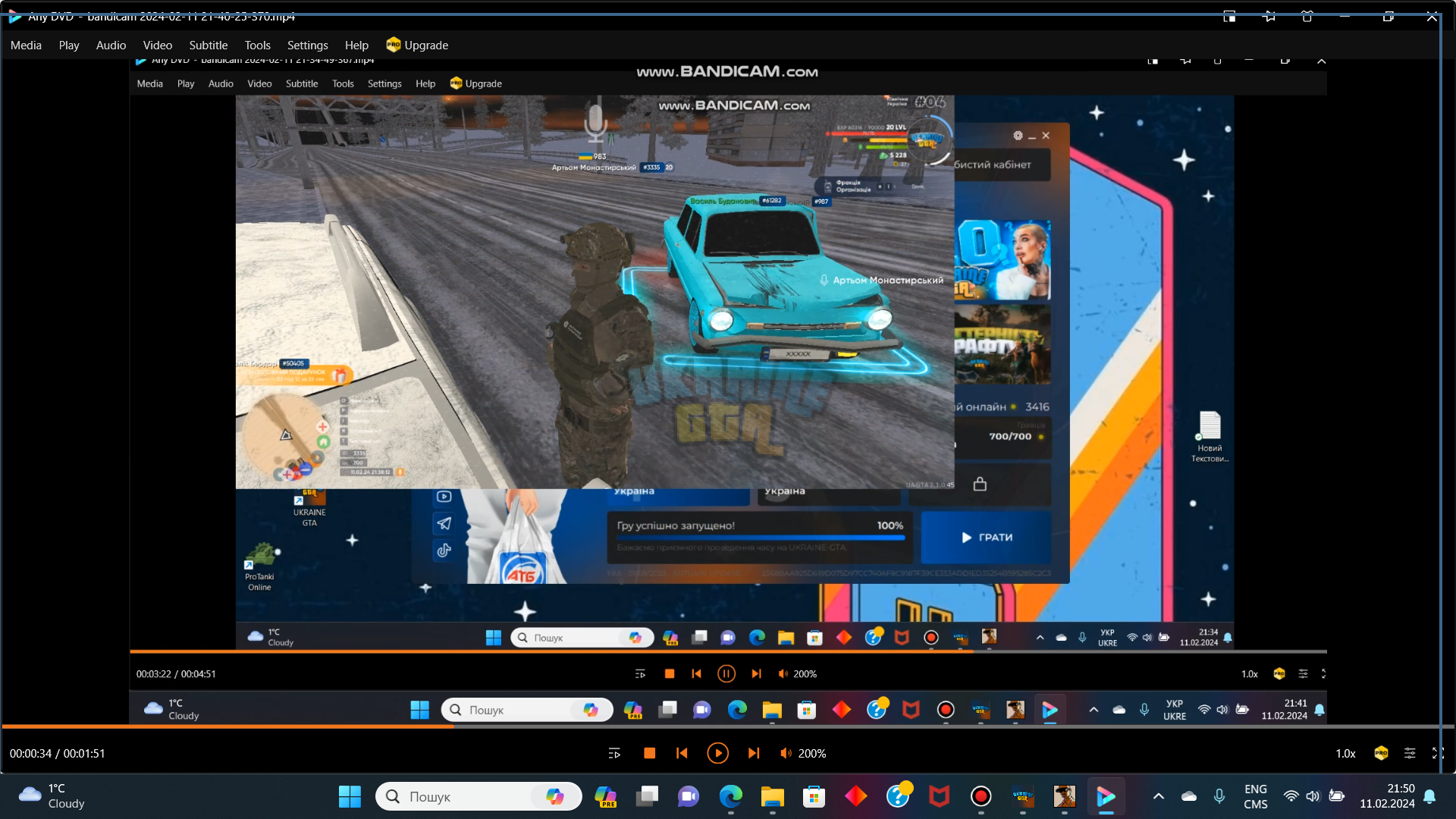
Task: Mute the outer player using the orange speaker icon
Action: point(786,753)
